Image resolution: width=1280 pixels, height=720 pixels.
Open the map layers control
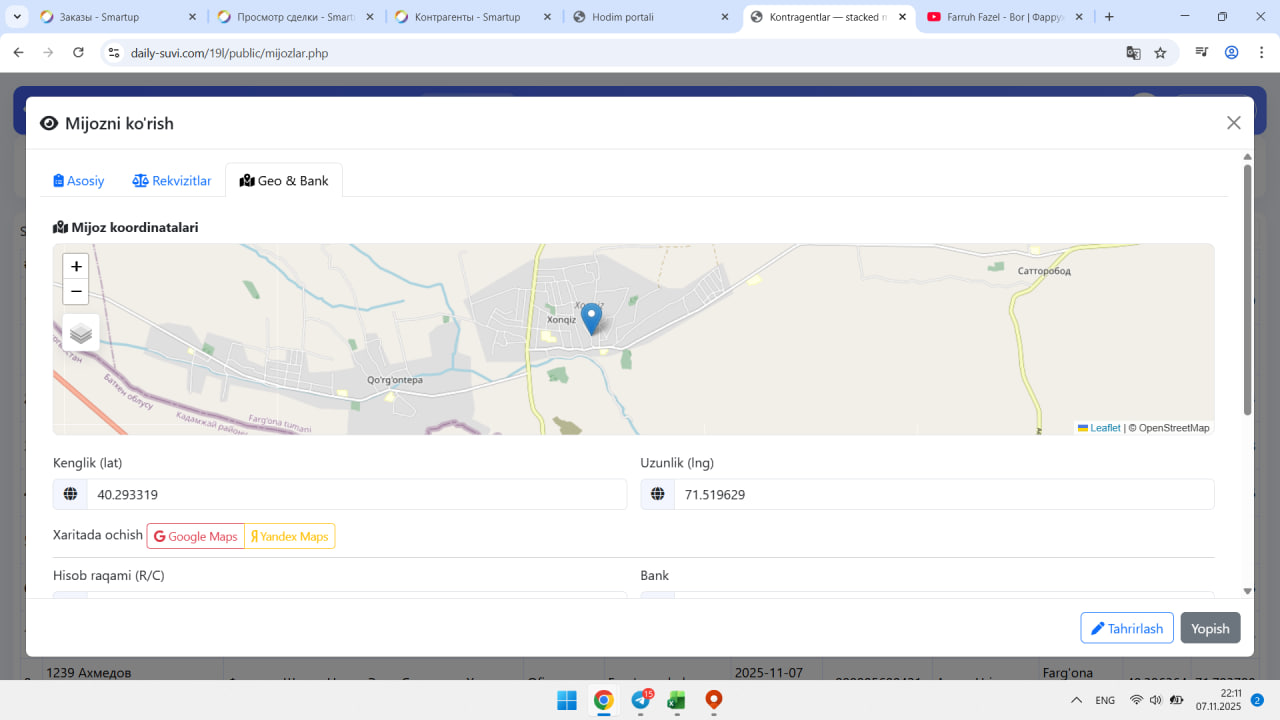[81, 334]
